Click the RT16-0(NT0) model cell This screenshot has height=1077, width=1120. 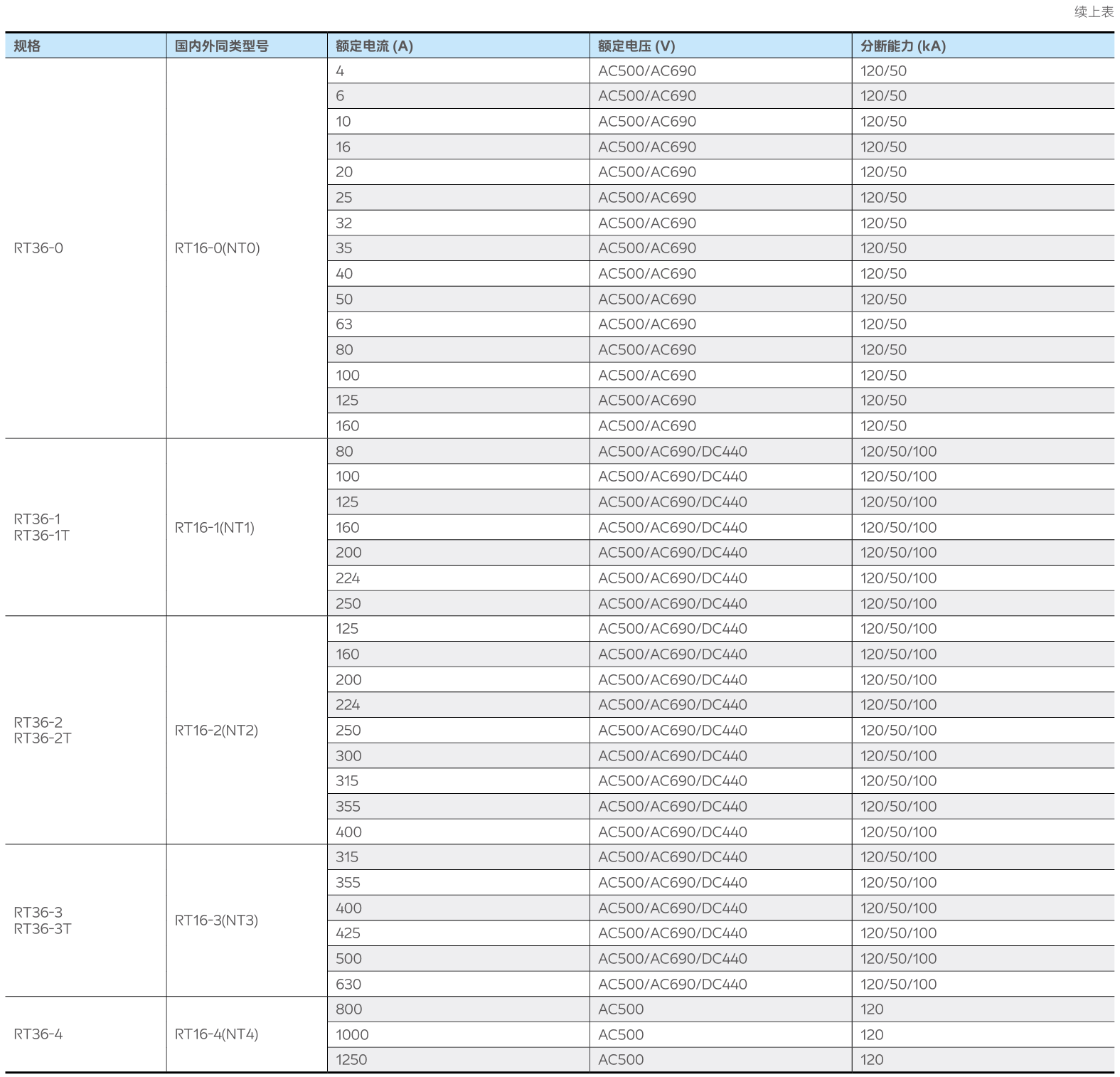click(217, 248)
